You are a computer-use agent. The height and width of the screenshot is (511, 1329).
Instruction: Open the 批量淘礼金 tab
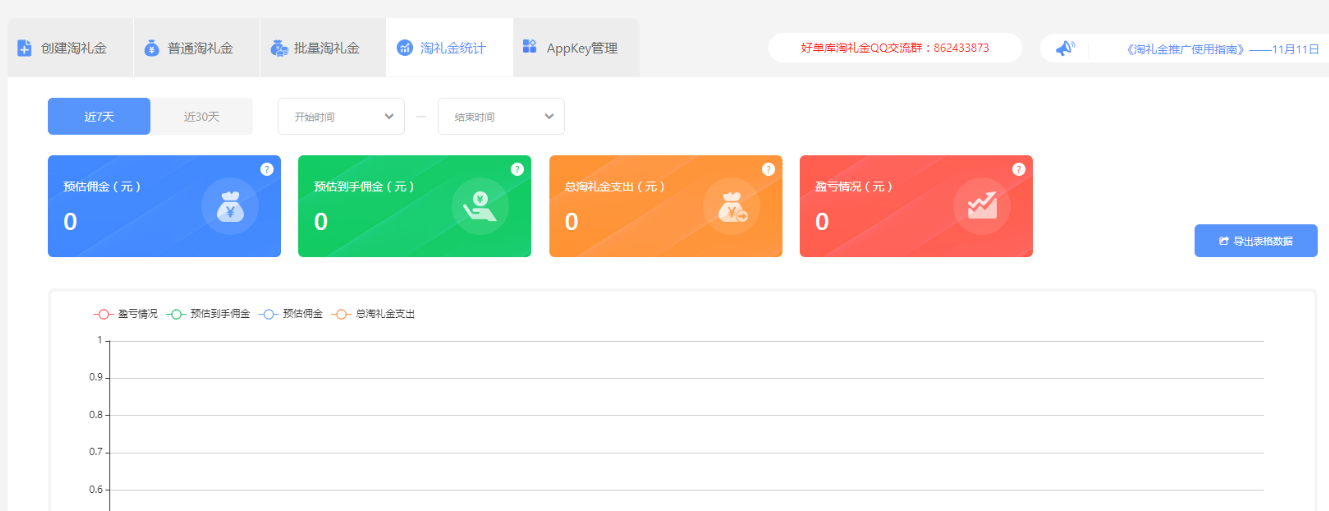322,48
